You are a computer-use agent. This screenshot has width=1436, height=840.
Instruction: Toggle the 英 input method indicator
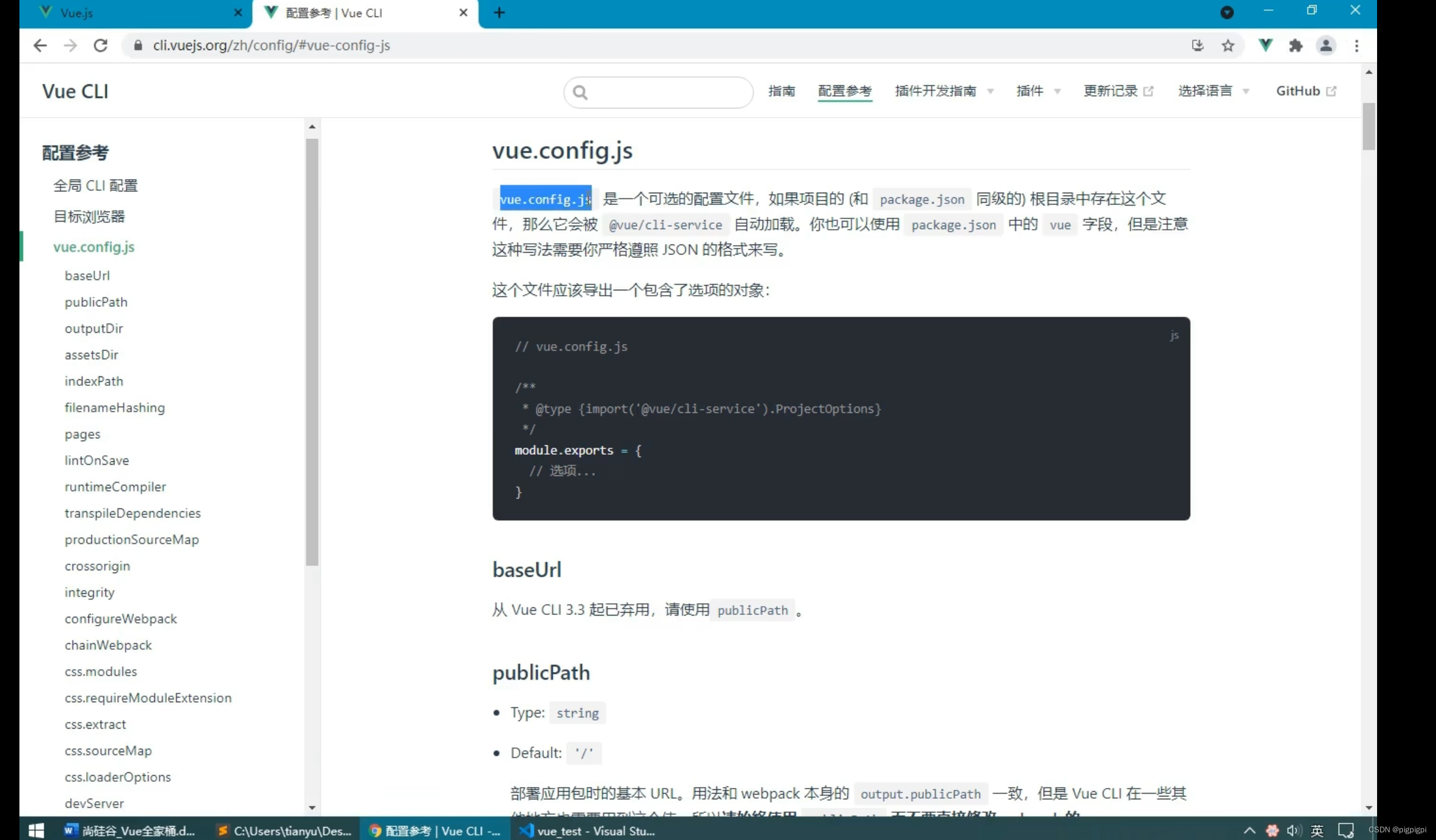tap(1316, 831)
